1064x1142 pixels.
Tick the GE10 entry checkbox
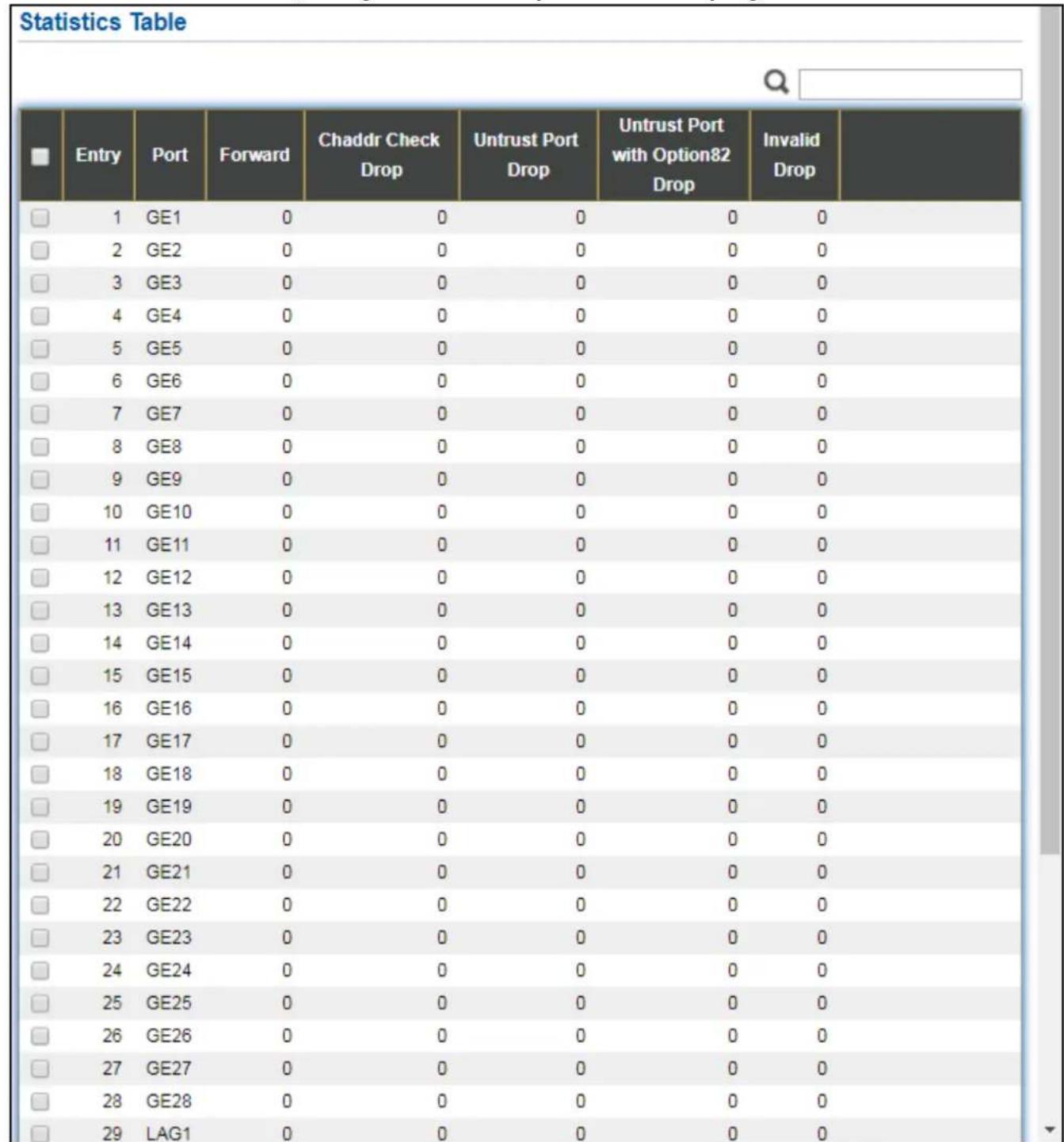click(x=40, y=512)
